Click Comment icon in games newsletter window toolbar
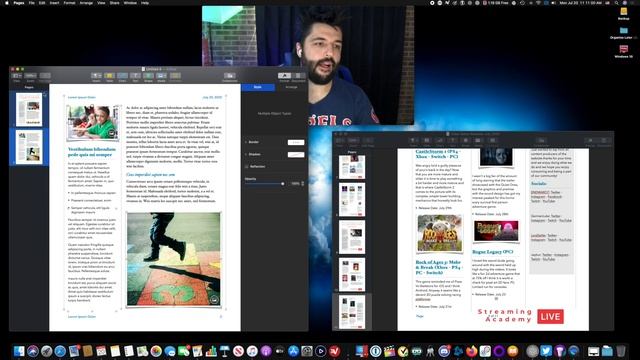 [x=492, y=140]
